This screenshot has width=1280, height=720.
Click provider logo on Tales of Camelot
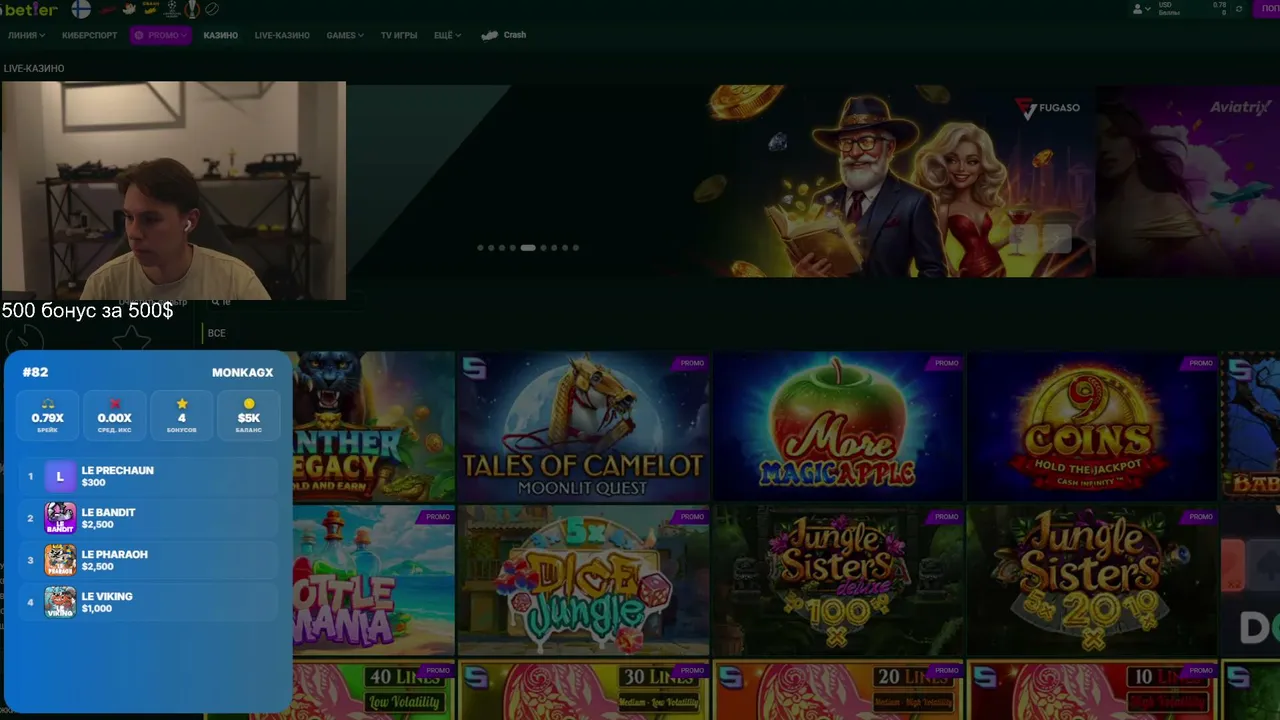(x=474, y=369)
